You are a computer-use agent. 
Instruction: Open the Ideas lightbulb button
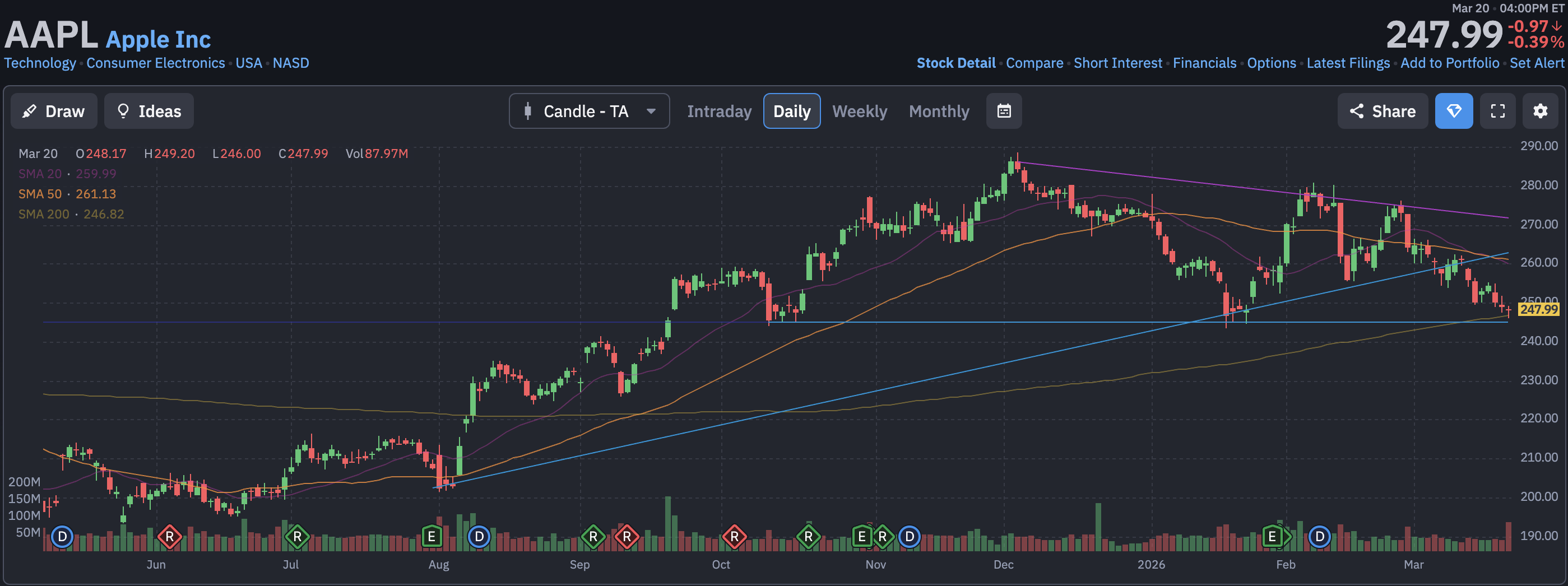click(149, 111)
